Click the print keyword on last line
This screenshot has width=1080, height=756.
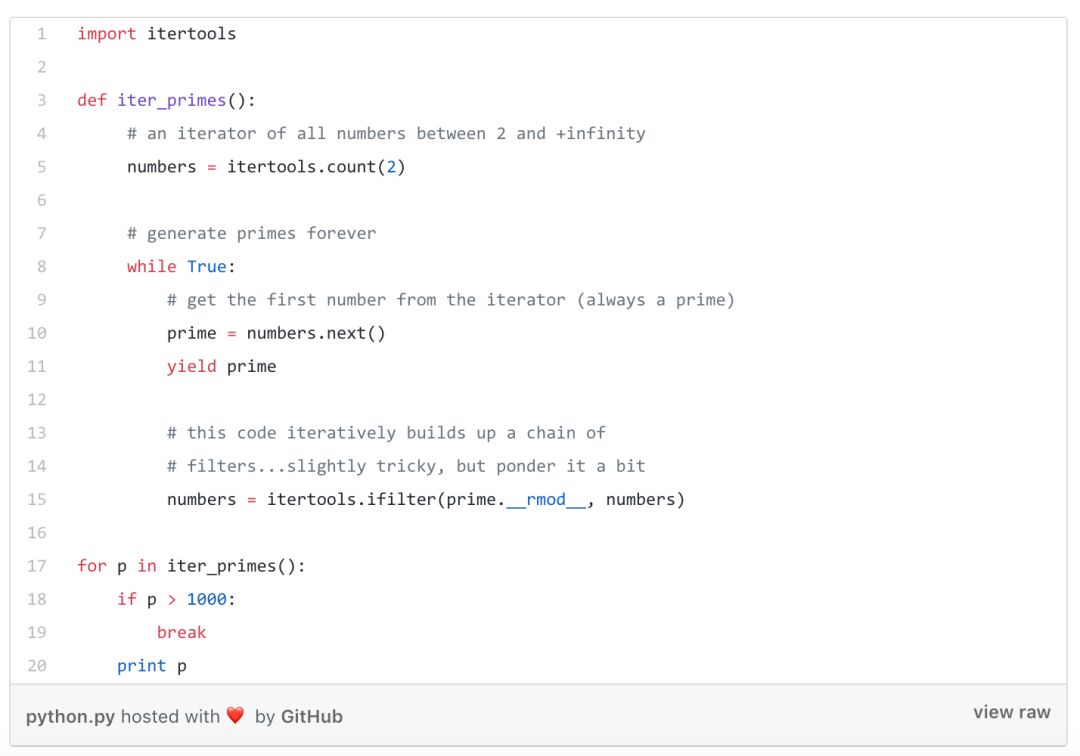[x=141, y=666]
